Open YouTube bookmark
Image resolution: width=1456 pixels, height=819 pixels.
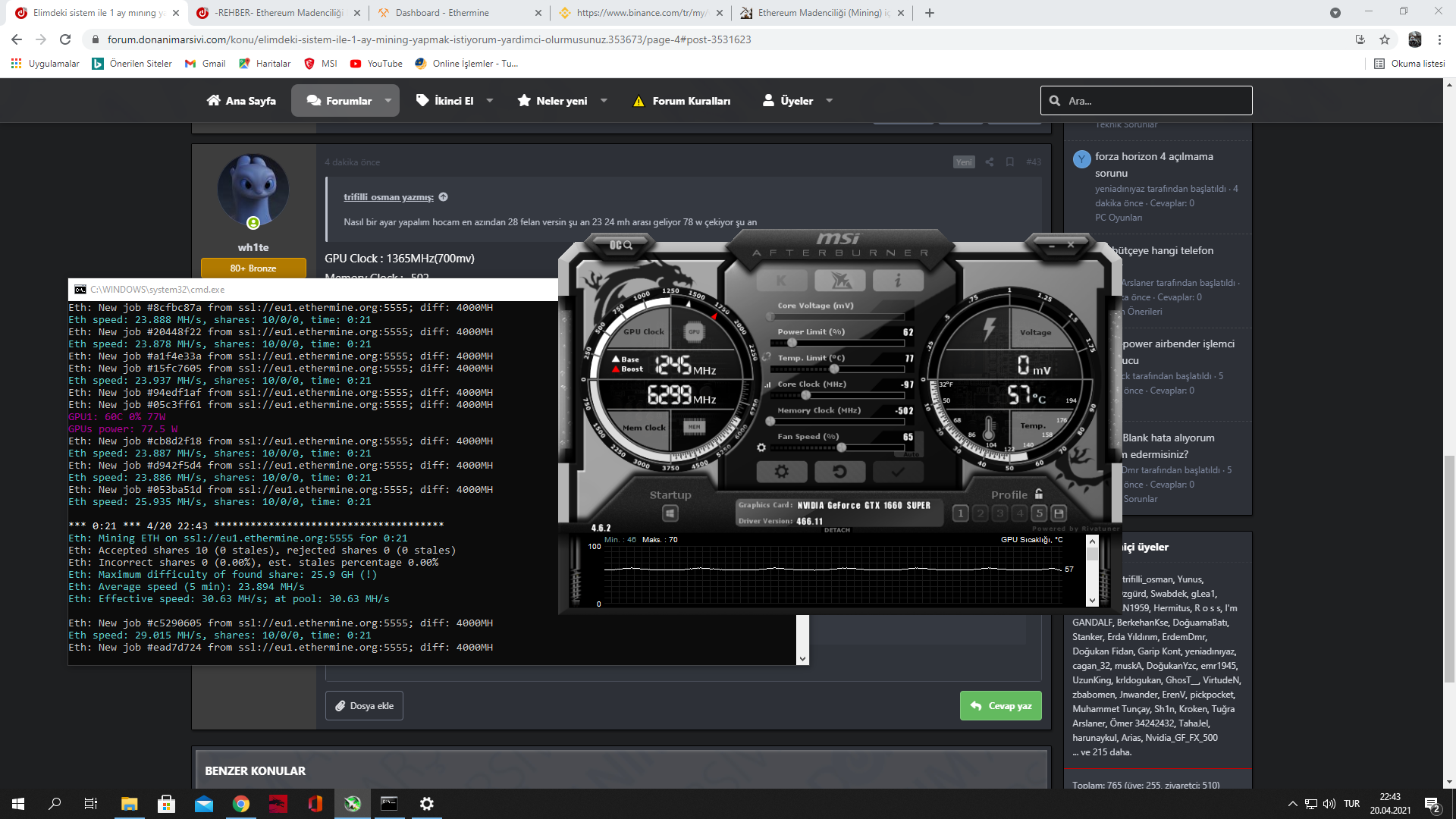tap(376, 64)
